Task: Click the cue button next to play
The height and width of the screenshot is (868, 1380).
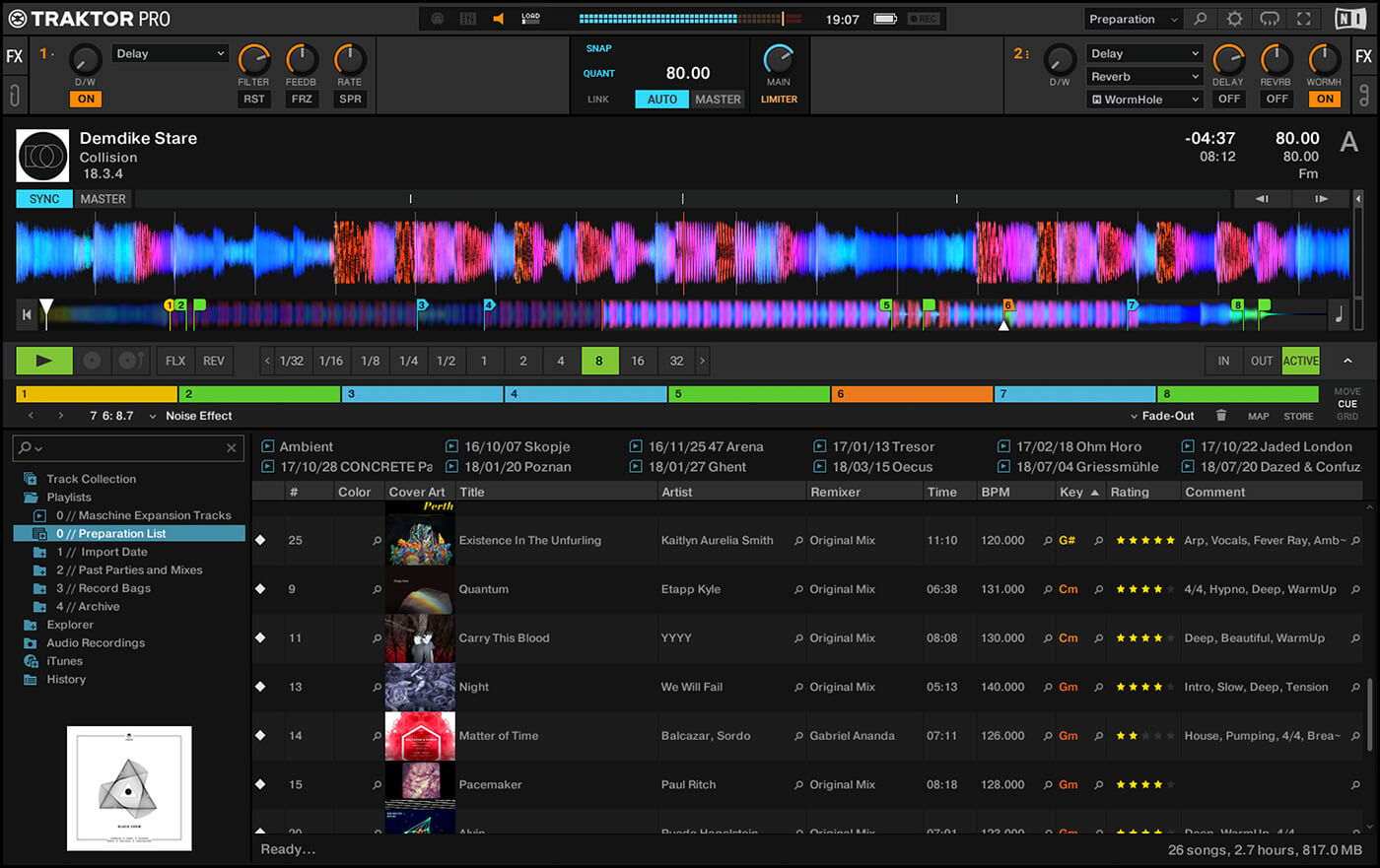Action: (x=92, y=361)
